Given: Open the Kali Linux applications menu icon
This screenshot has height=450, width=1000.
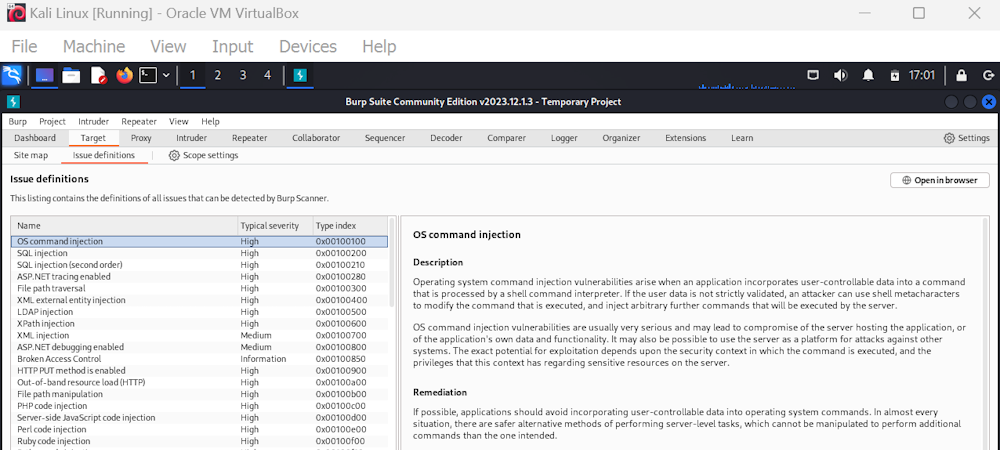Looking at the screenshot, I should point(13,75).
